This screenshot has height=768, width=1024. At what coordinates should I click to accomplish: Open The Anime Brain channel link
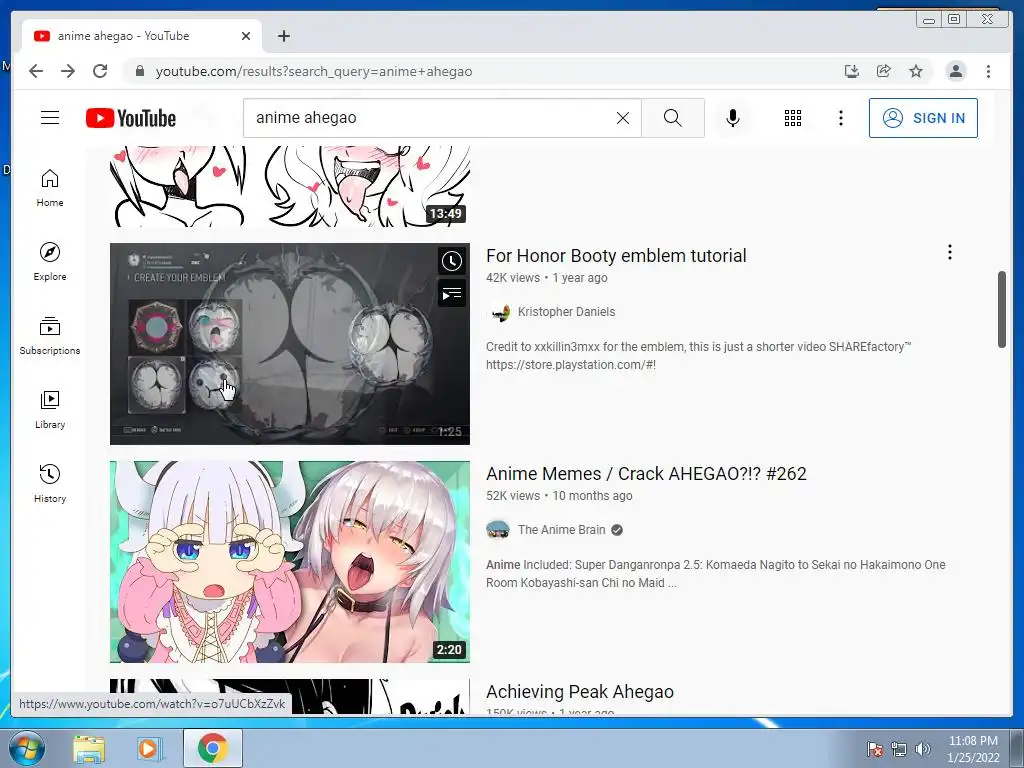pos(562,530)
